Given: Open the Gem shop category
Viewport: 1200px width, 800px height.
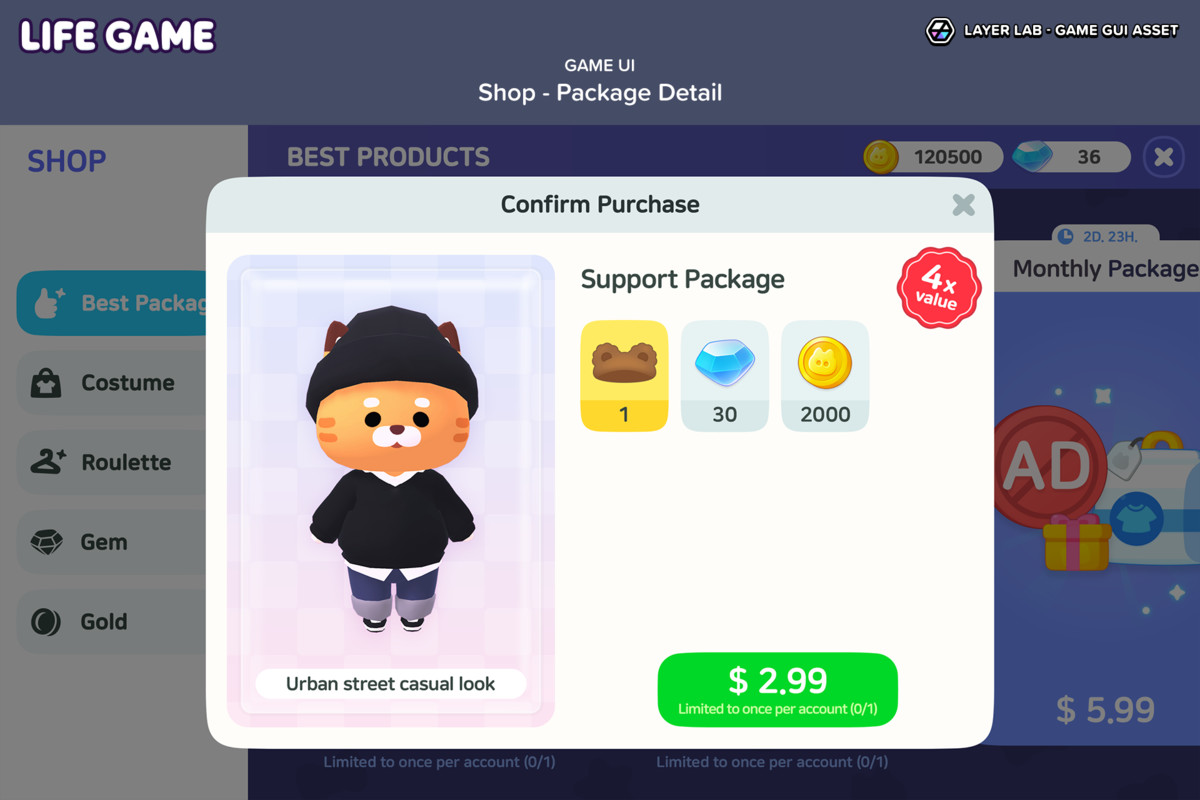Looking at the screenshot, I should (112, 542).
